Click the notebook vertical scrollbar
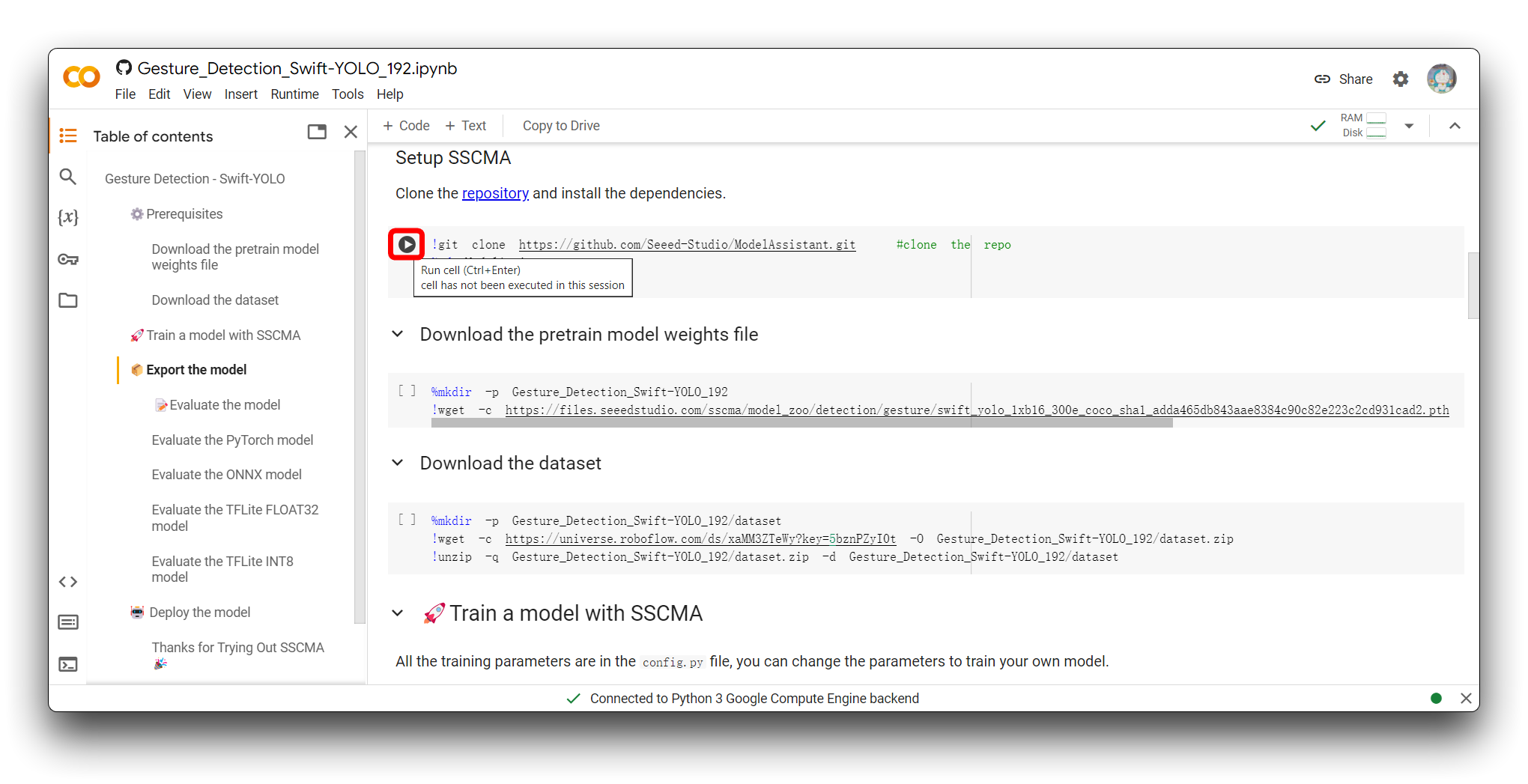The height and width of the screenshot is (784, 1528). tap(1473, 285)
